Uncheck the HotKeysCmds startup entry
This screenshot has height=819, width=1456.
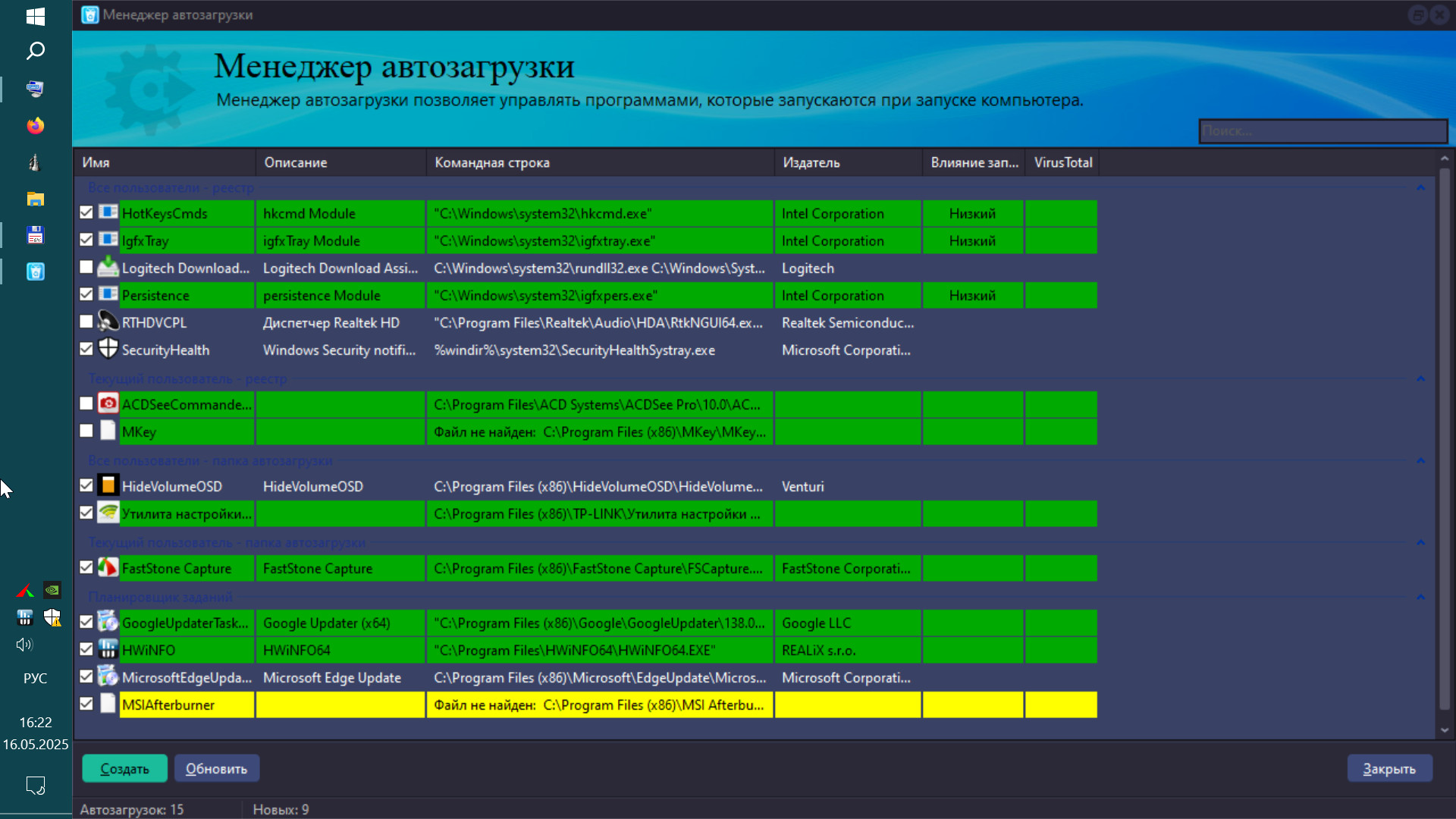click(86, 213)
